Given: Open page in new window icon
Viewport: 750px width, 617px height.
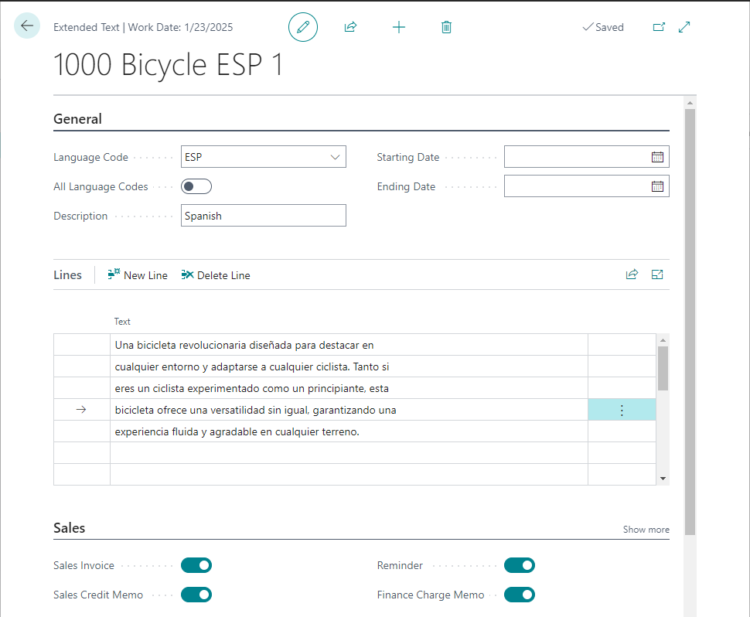Looking at the screenshot, I should (x=659, y=27).
